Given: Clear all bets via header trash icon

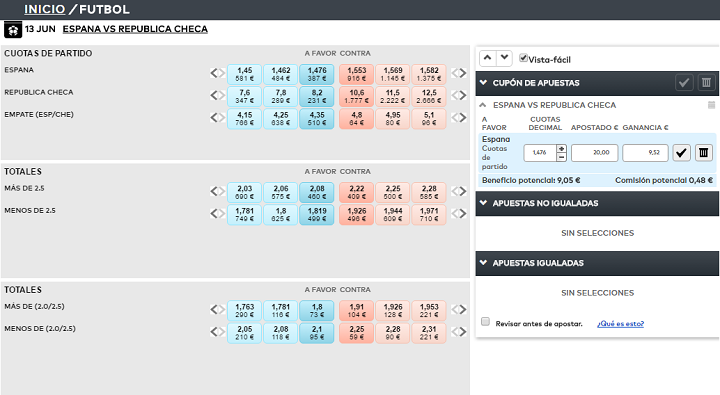Looking at the screenshot, I should (x=706, y=83).
